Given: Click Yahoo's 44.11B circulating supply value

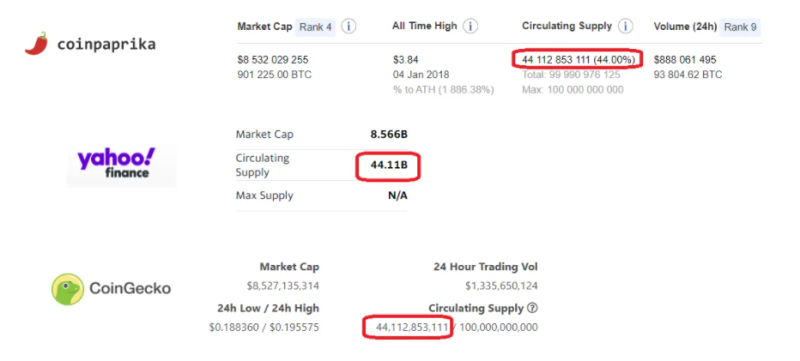Looking at the screenshot, I should coord(389,165).
